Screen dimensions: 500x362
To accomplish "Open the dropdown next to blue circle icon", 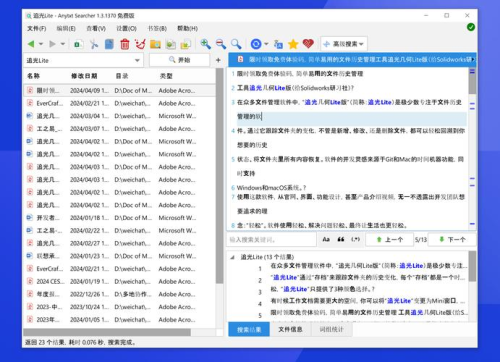I will (266, 44).
